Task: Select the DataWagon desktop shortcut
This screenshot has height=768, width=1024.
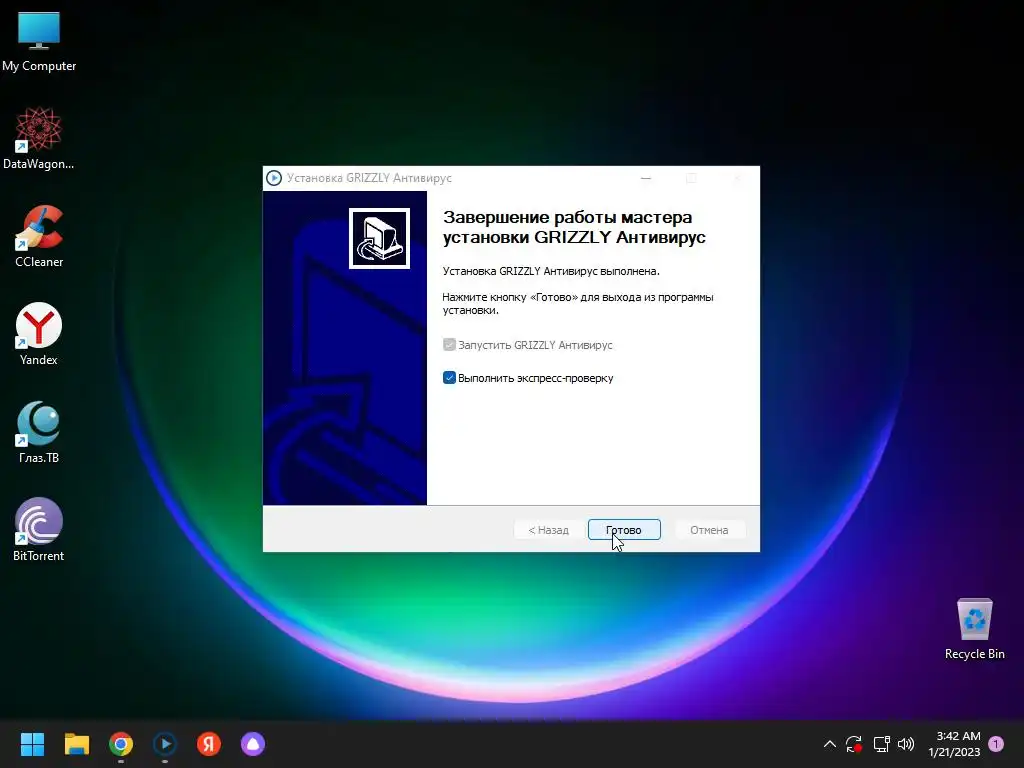Action: (39, 138)
